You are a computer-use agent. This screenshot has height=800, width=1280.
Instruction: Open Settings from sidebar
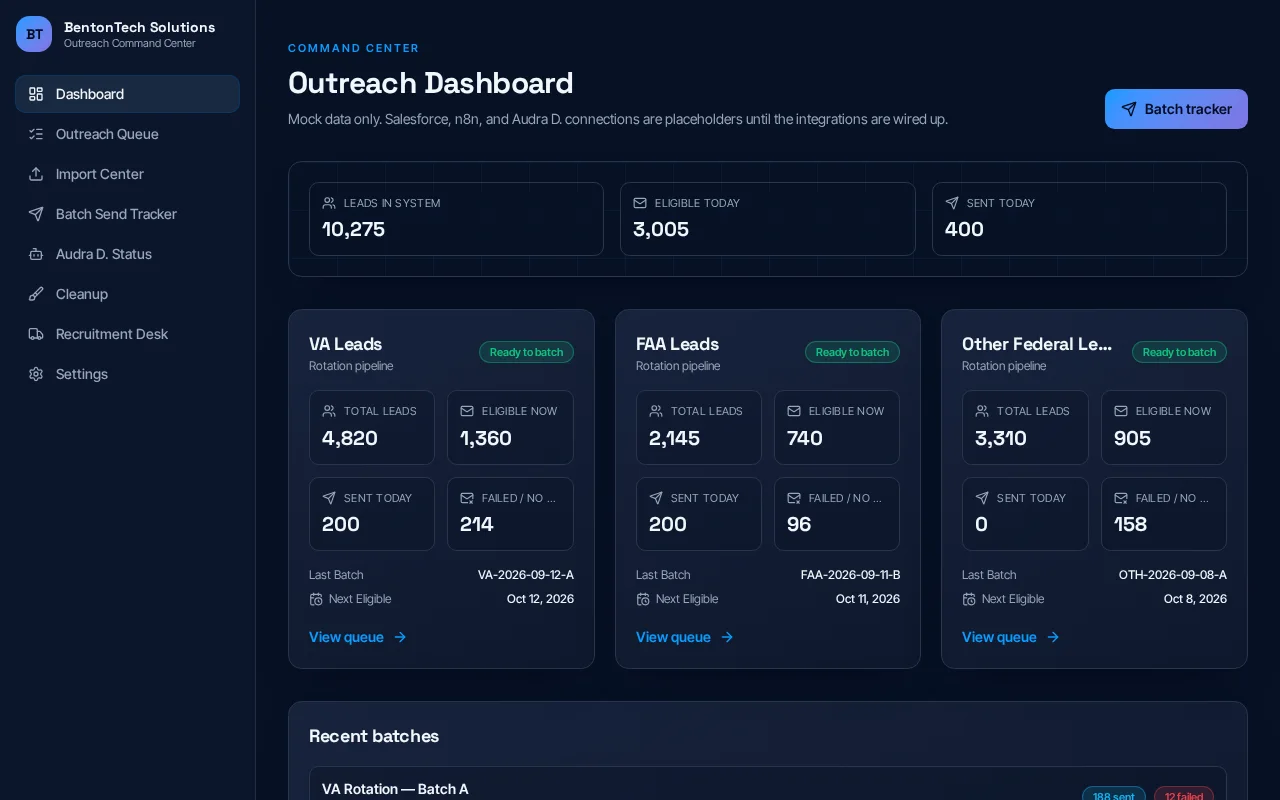[x=127, y=374]
